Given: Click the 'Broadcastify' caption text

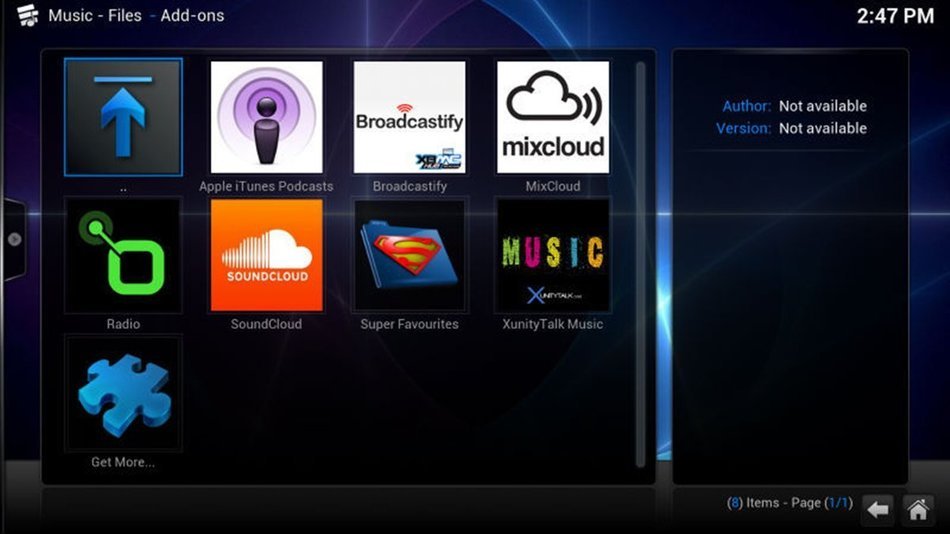Looking at the screenshot, I should 410,186.
